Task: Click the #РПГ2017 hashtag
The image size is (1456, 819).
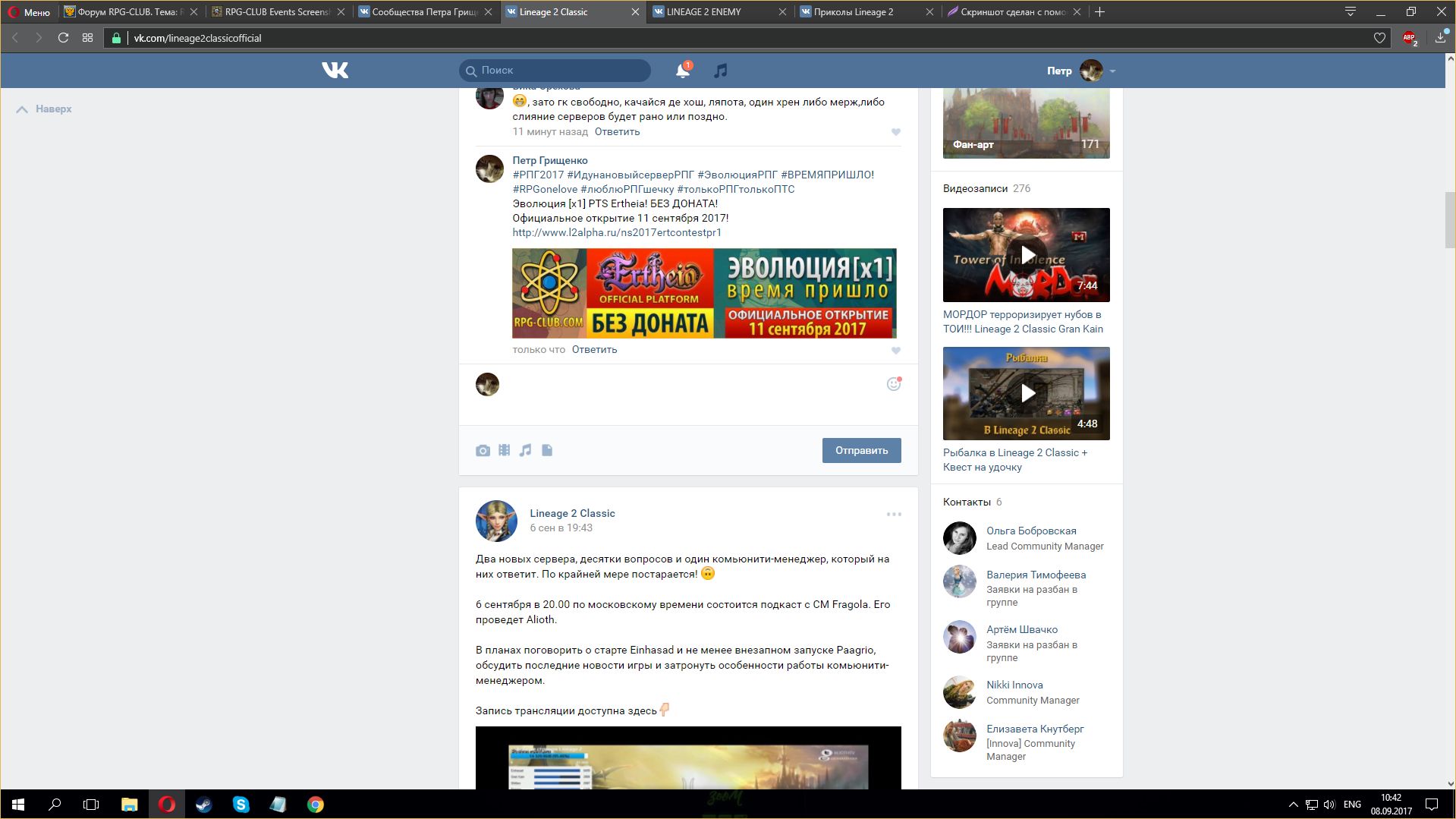Action: pos(538,175)
